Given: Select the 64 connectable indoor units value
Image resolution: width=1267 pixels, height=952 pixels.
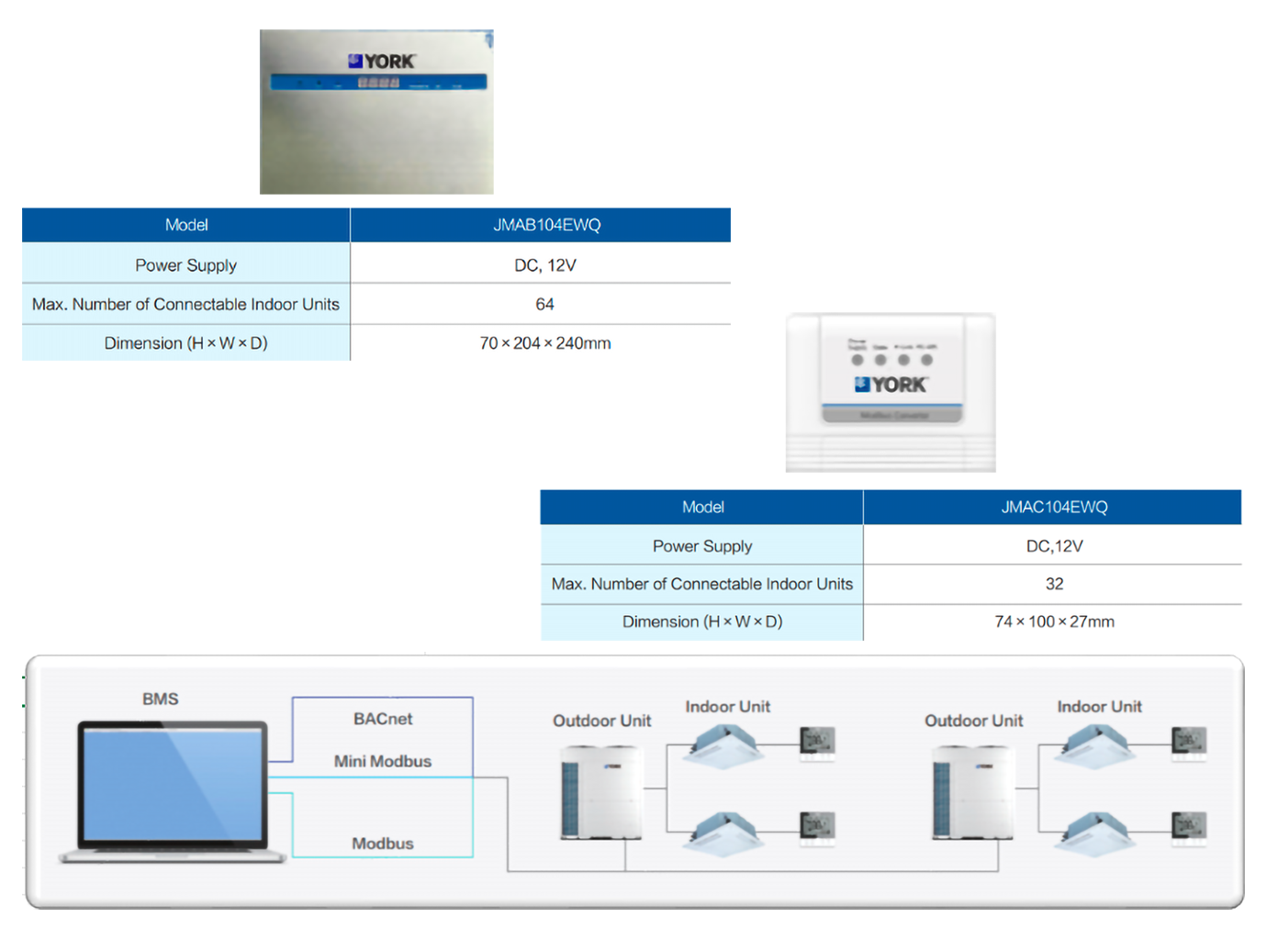Looking at the screenshot, I should (544, 304).
